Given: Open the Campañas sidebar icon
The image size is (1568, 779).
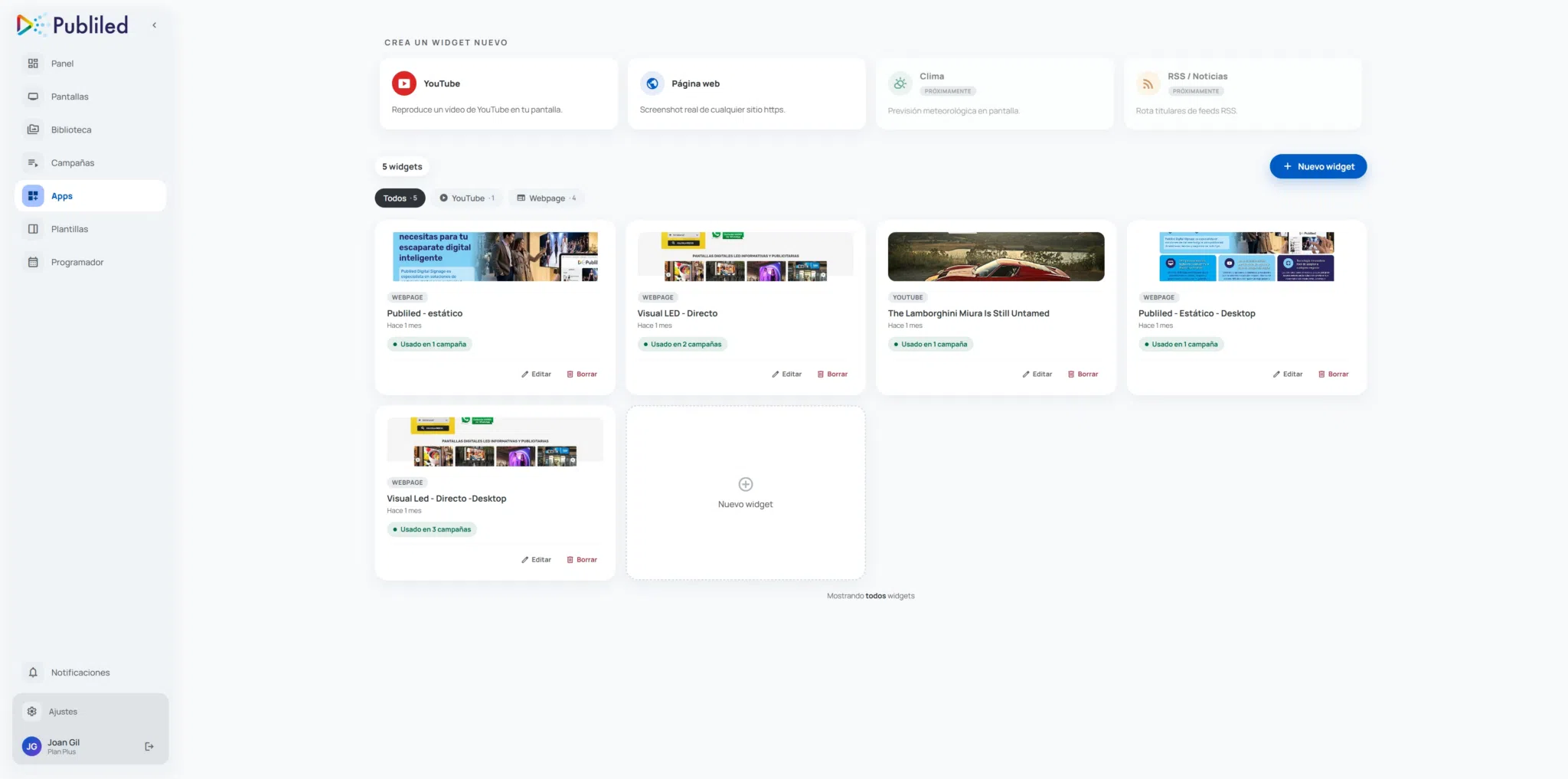Looking at the screenshot, I should (33, 162).
